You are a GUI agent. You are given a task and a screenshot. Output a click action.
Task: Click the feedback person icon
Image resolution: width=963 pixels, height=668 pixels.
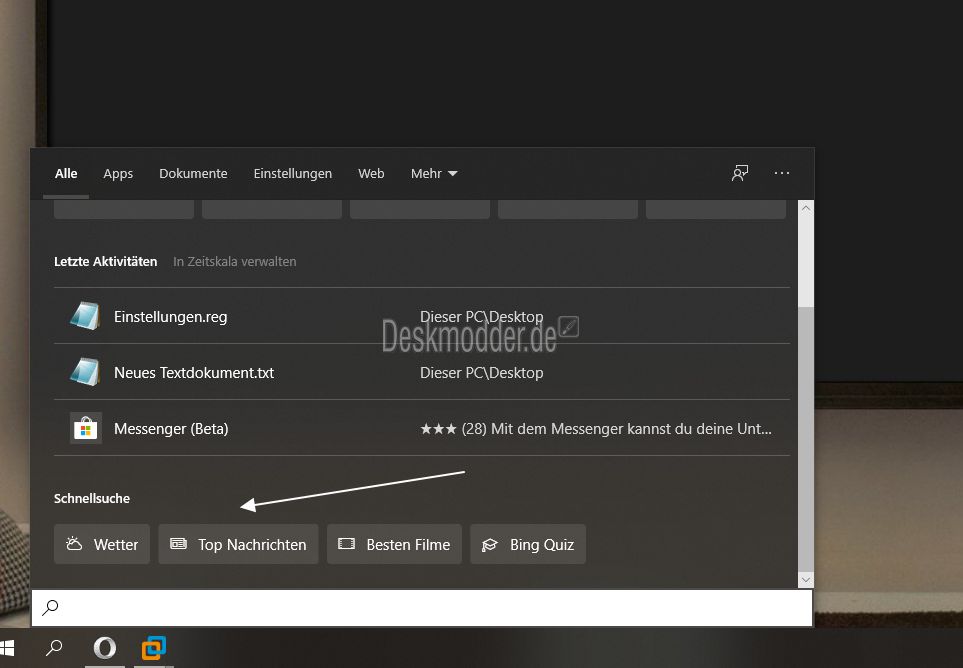740,173
